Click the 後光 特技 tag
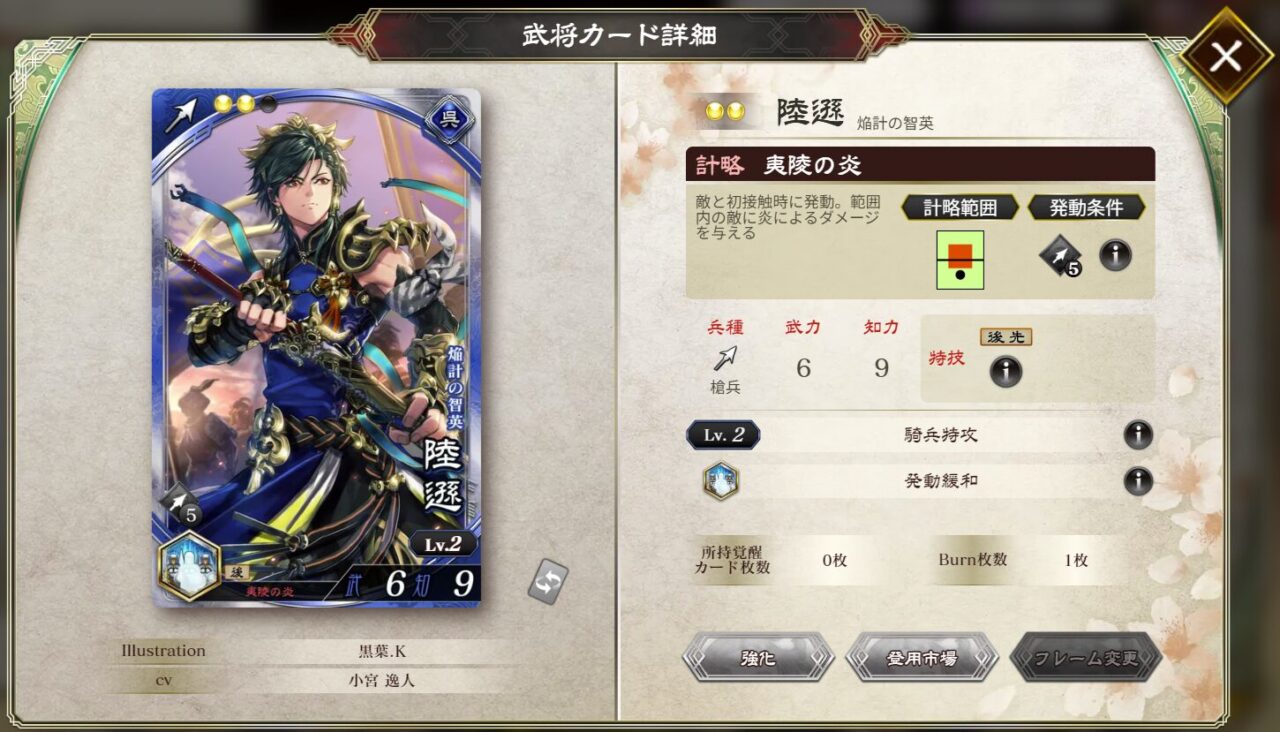1280x732 pixels. pyautogui.click(x=1005, y=337)
